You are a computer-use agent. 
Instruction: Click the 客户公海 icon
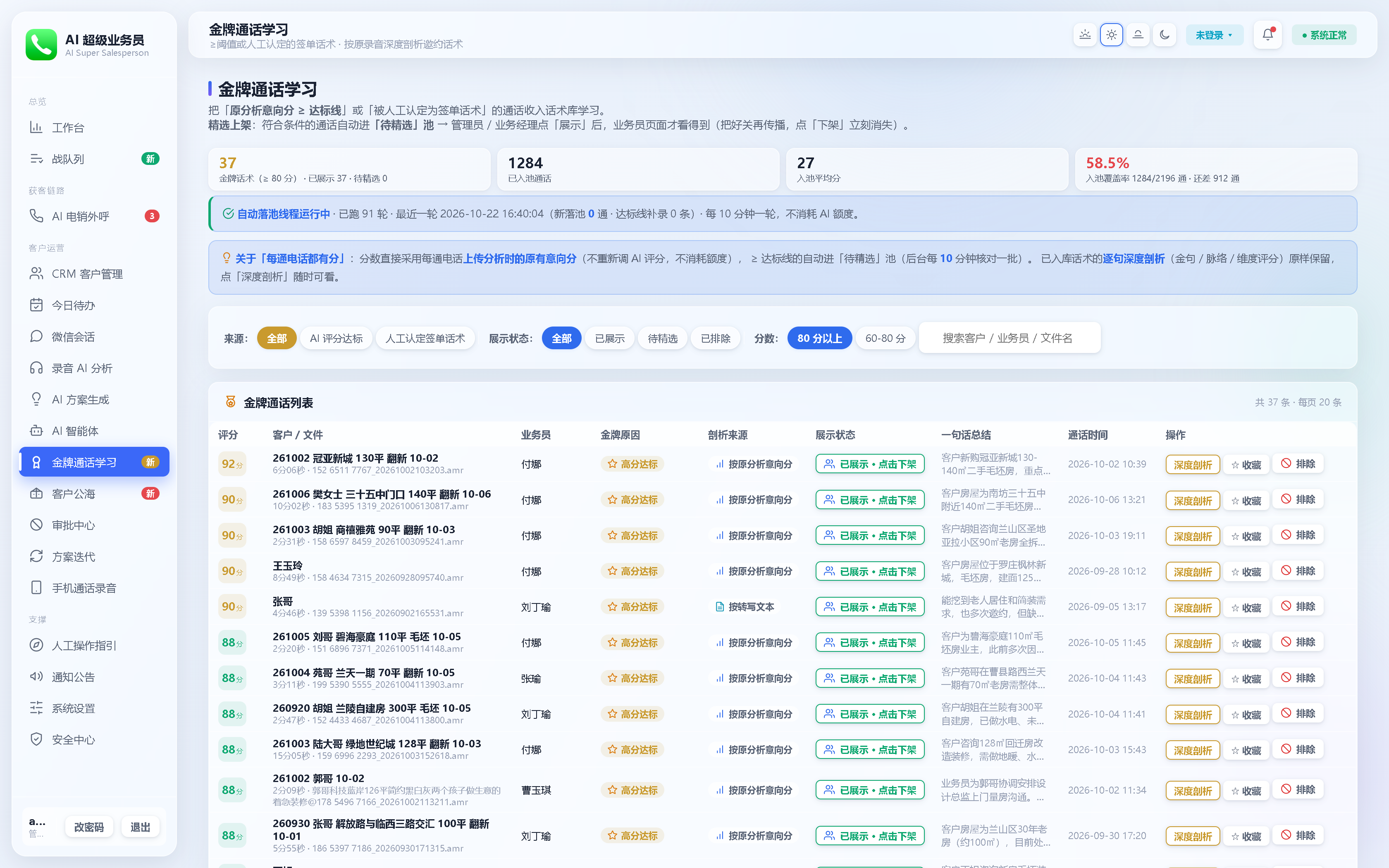(x=36, y=494)
